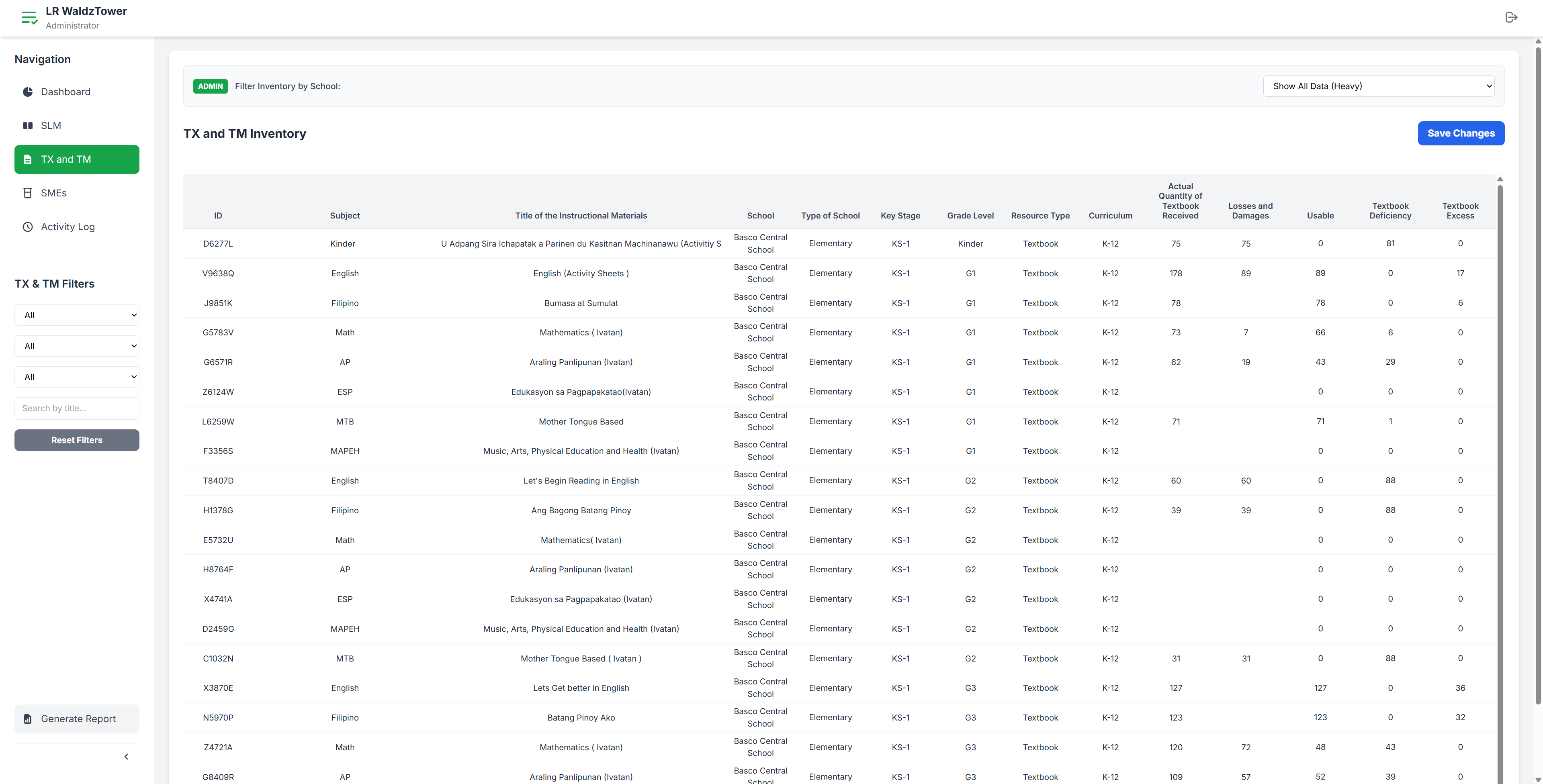
Task: Click the title Mother Tongue Based ( Ivatan )
Action: pos(581,659)
